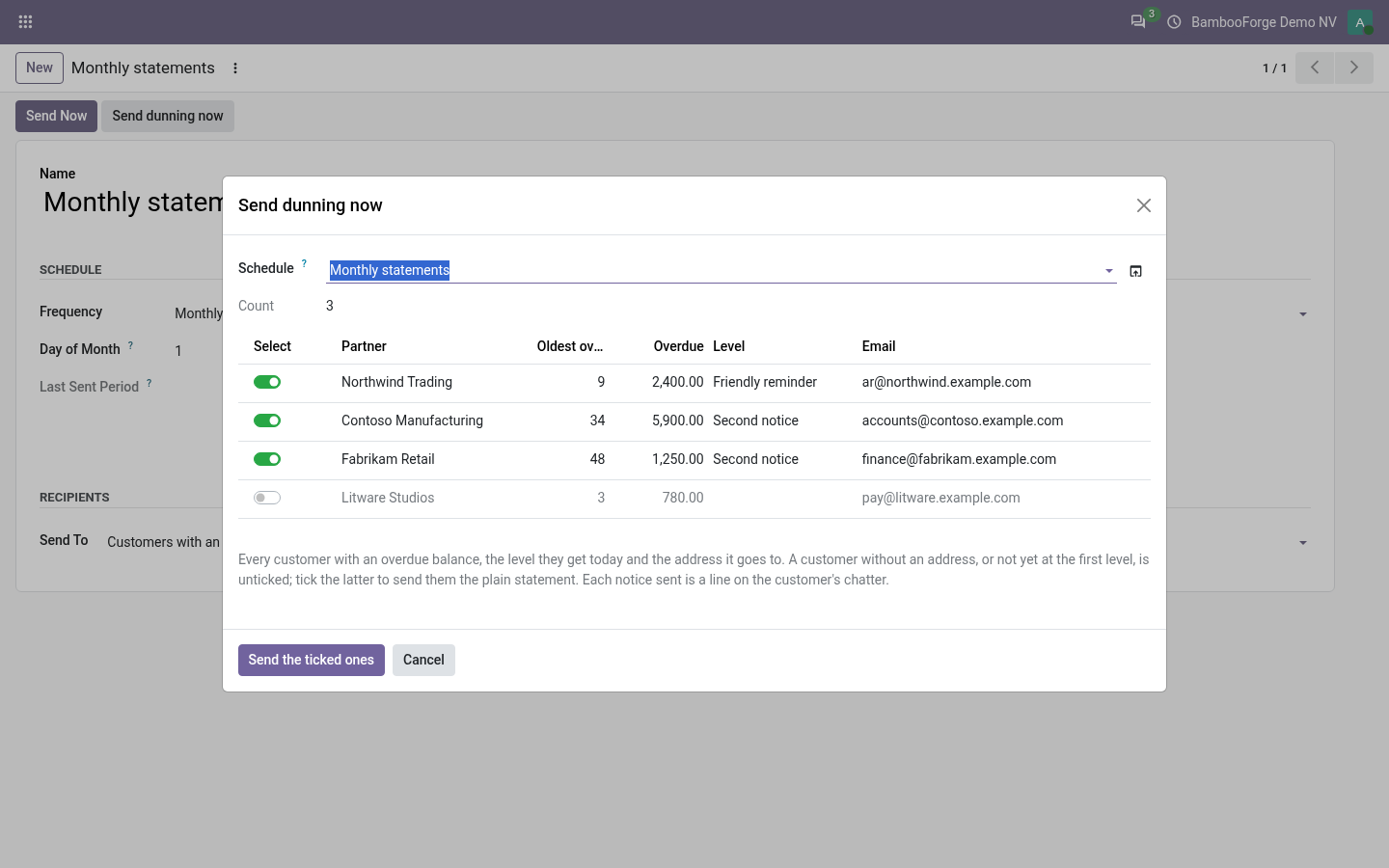Enable selection for Litware Studios
The width and height of the screenshot is (1389, 868).
click(x=267, y=498)
